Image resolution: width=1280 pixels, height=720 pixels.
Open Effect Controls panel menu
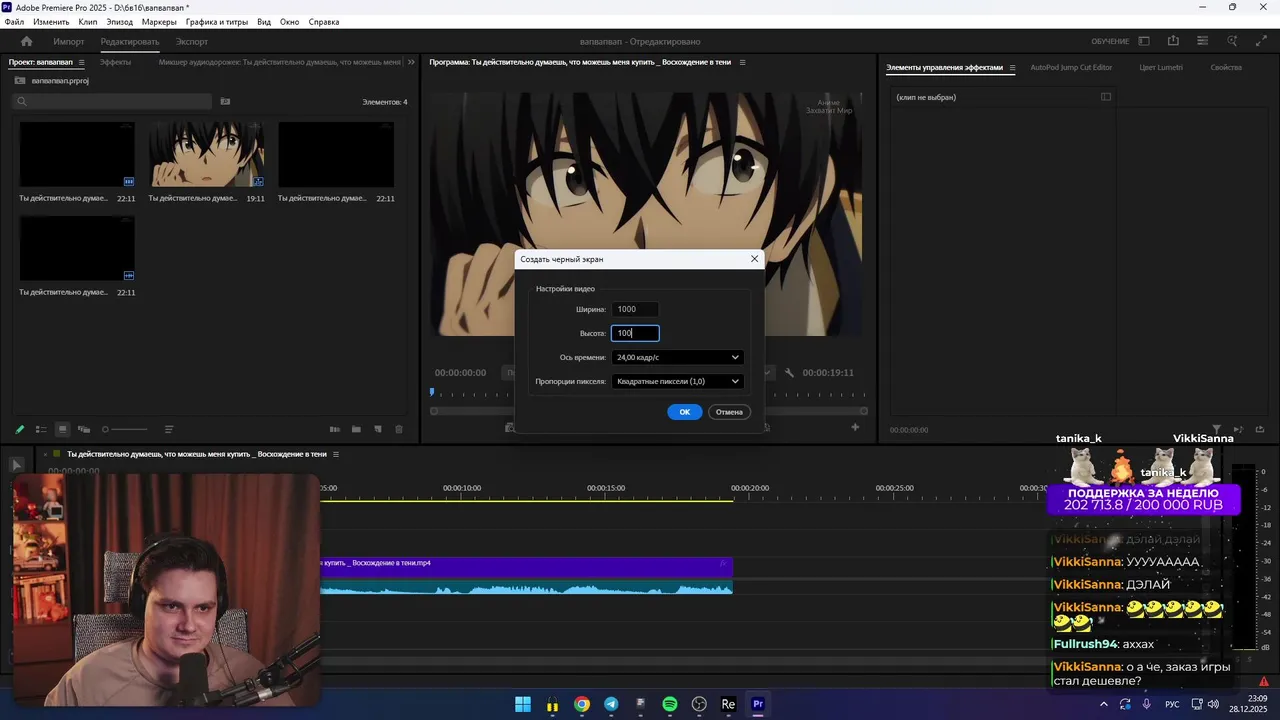[1012, 68]
